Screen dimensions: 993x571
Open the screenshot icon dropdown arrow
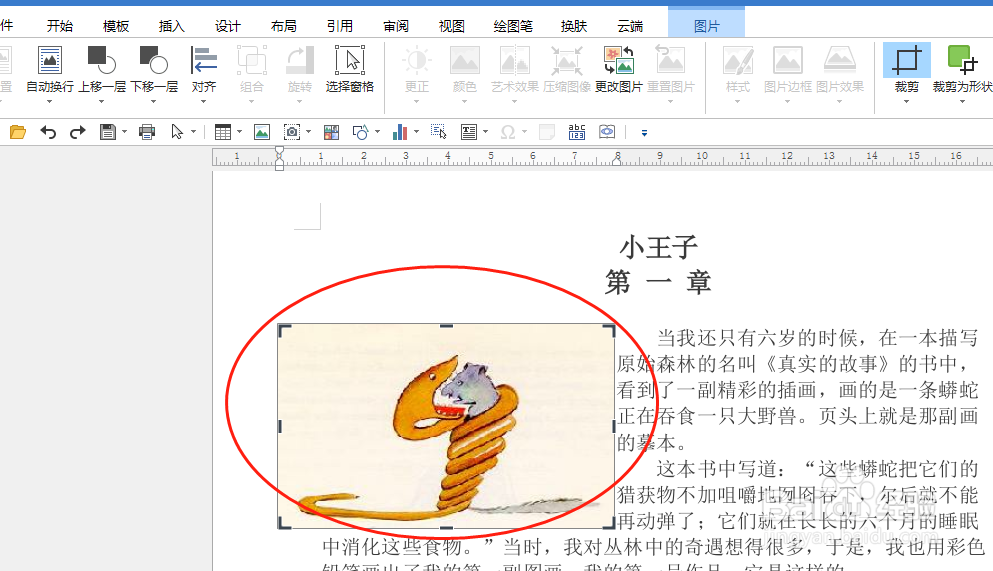[308, 132]
